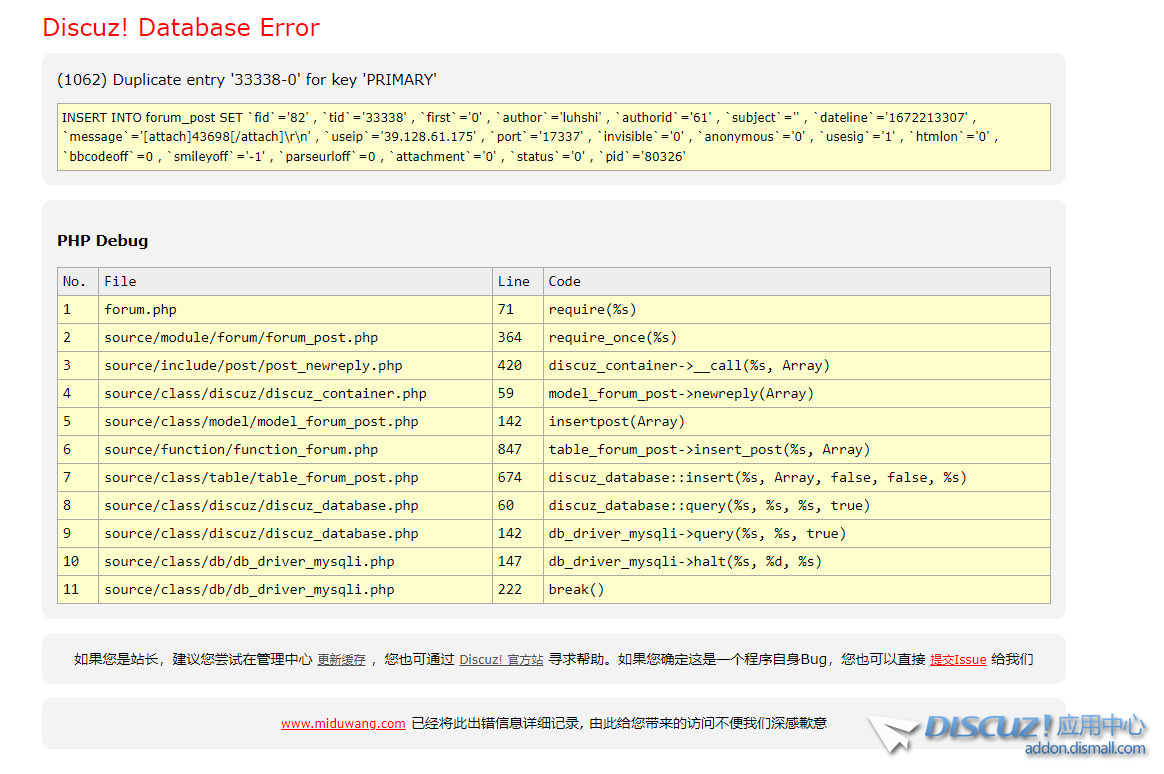Click the break() code cell

797,589
